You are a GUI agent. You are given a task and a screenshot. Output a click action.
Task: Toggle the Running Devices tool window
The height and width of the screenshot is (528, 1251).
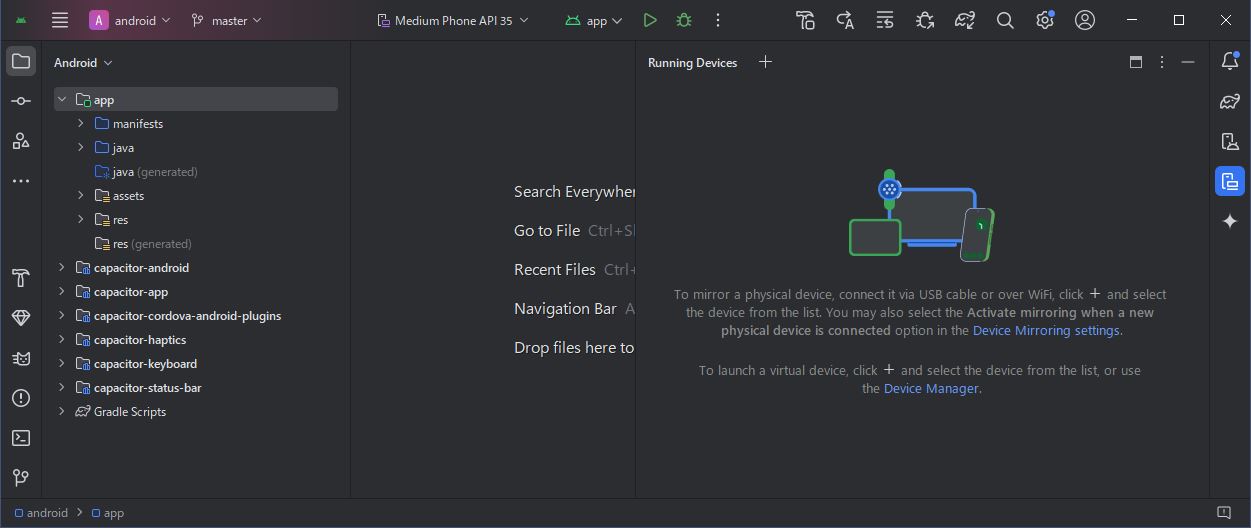(x=1230, y=181)
